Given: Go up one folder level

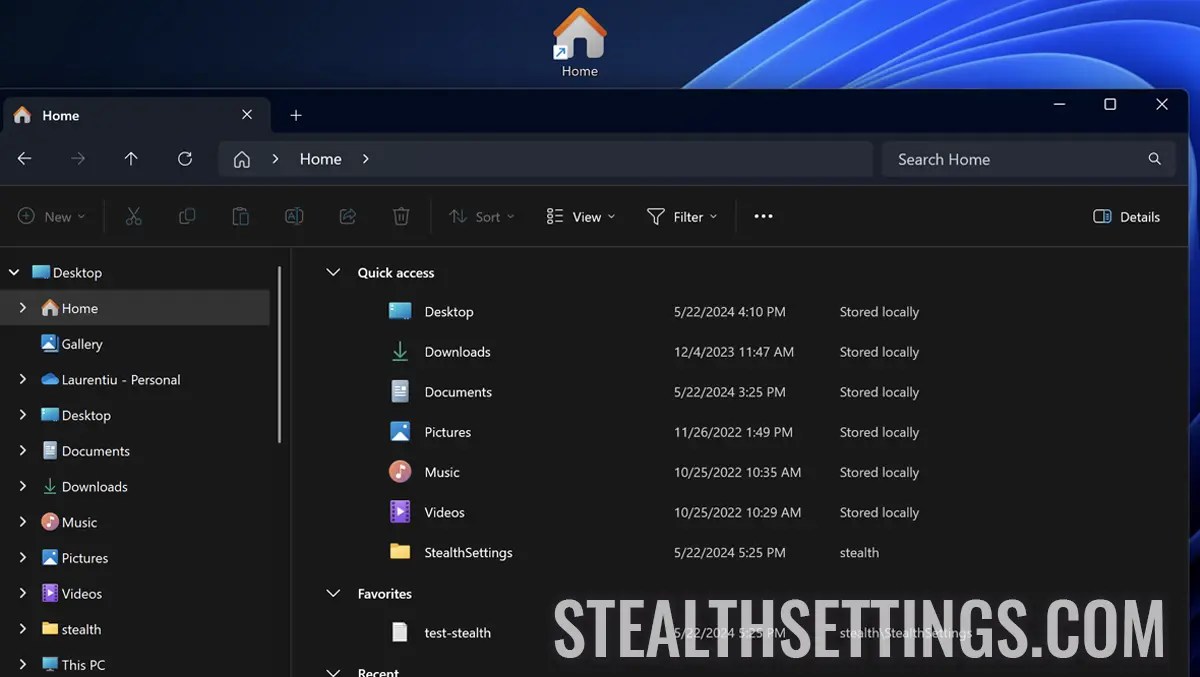Looking at the screenshot, I should pyautogui.click(x=131, y=159).
